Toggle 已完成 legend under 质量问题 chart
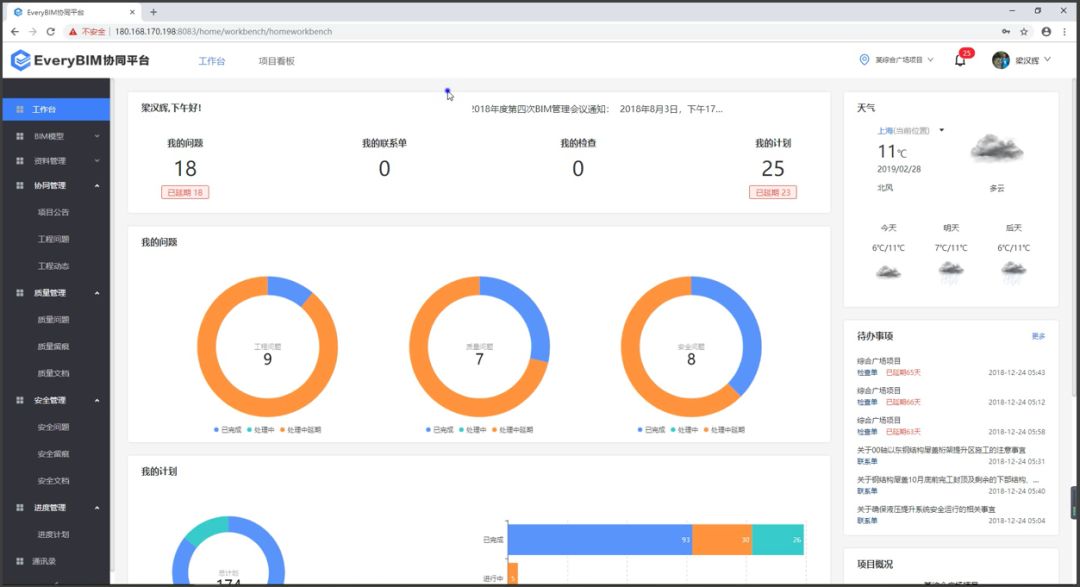The image size is (1080, 587). 439,430
